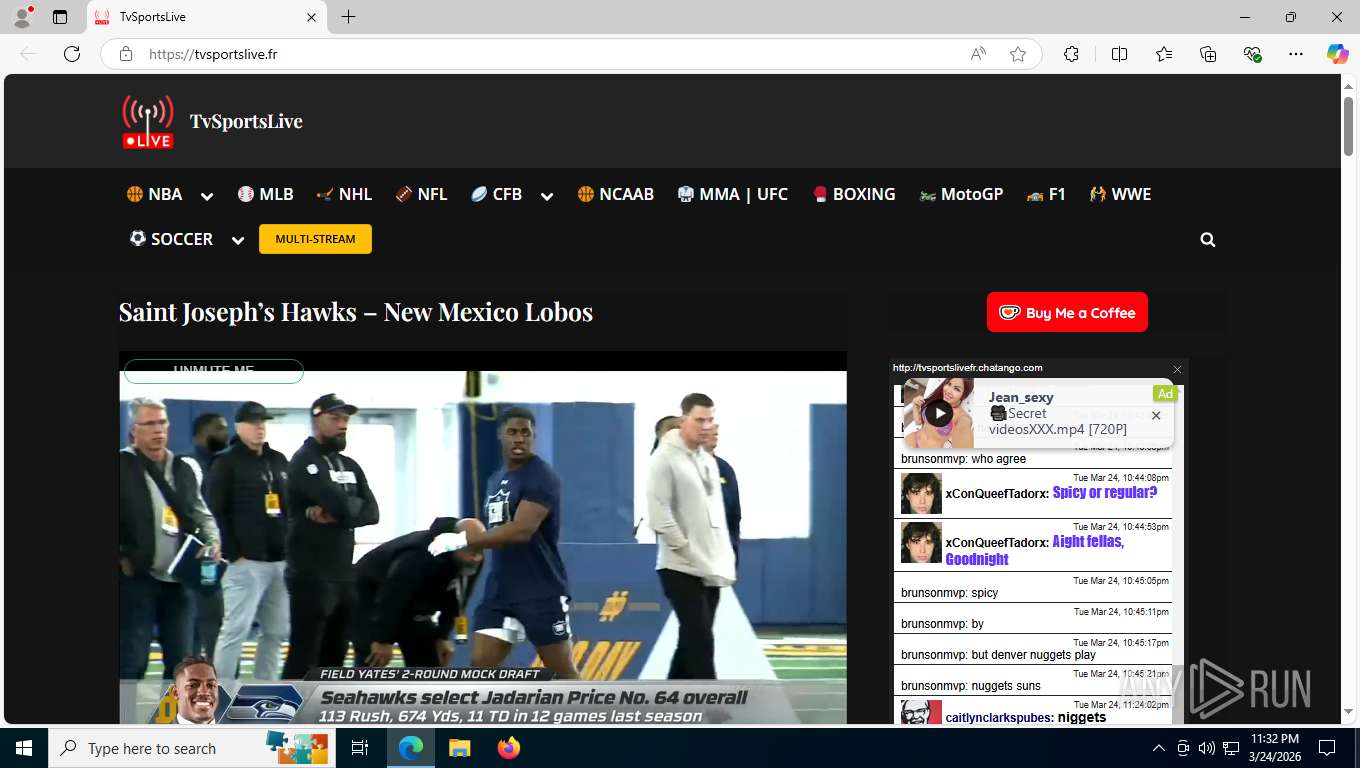Open the volume speaker tray icon
Screen dimensions: 1360x768
pyautogui.click(x=1207, y=748)
